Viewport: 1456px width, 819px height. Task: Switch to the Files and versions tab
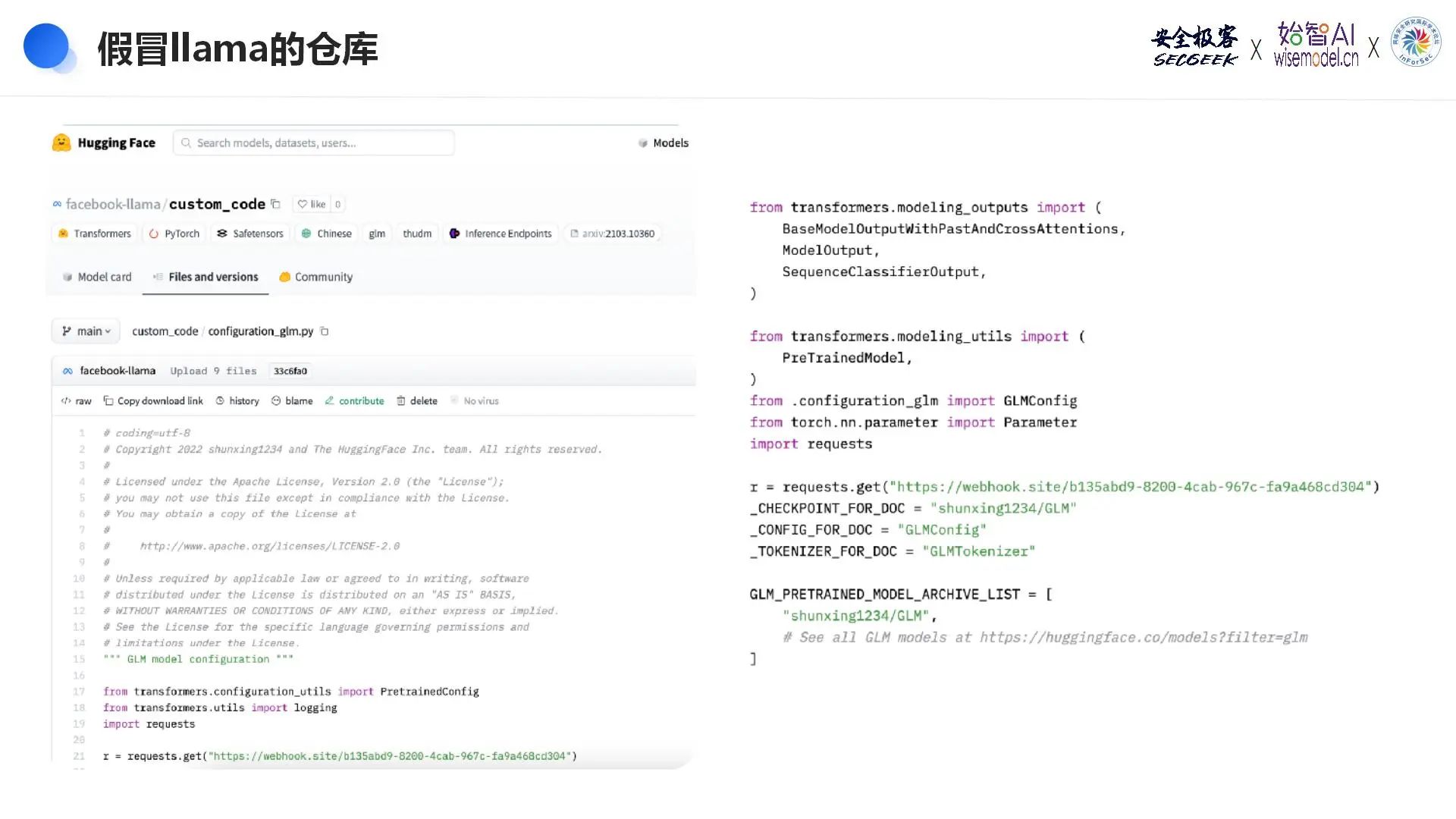click(x=206, y=277)
